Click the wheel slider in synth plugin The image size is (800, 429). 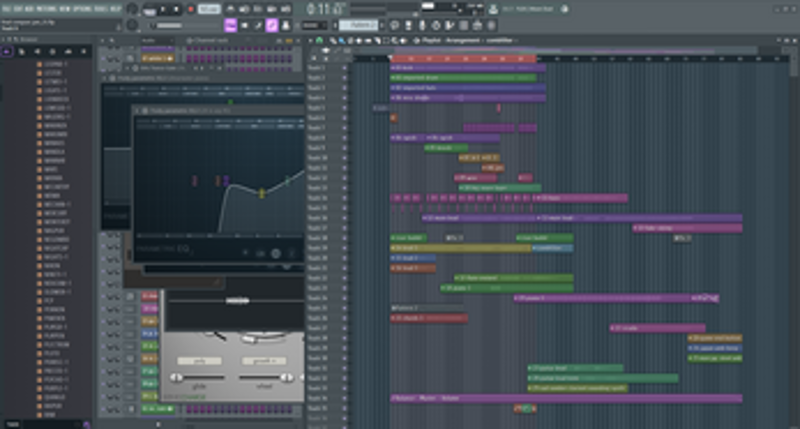click(x=264, y=377)
